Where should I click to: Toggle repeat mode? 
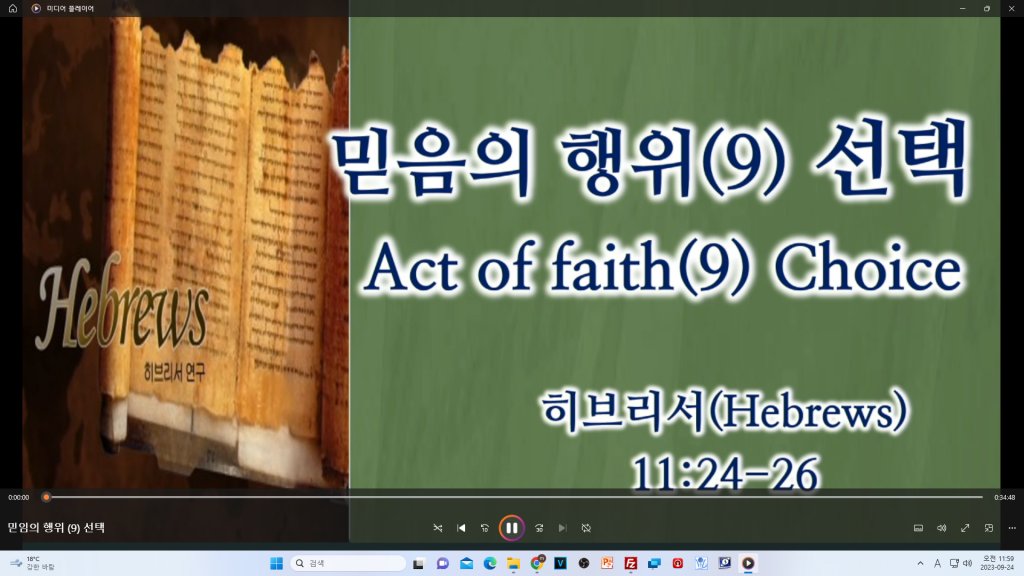click(587, 527)
